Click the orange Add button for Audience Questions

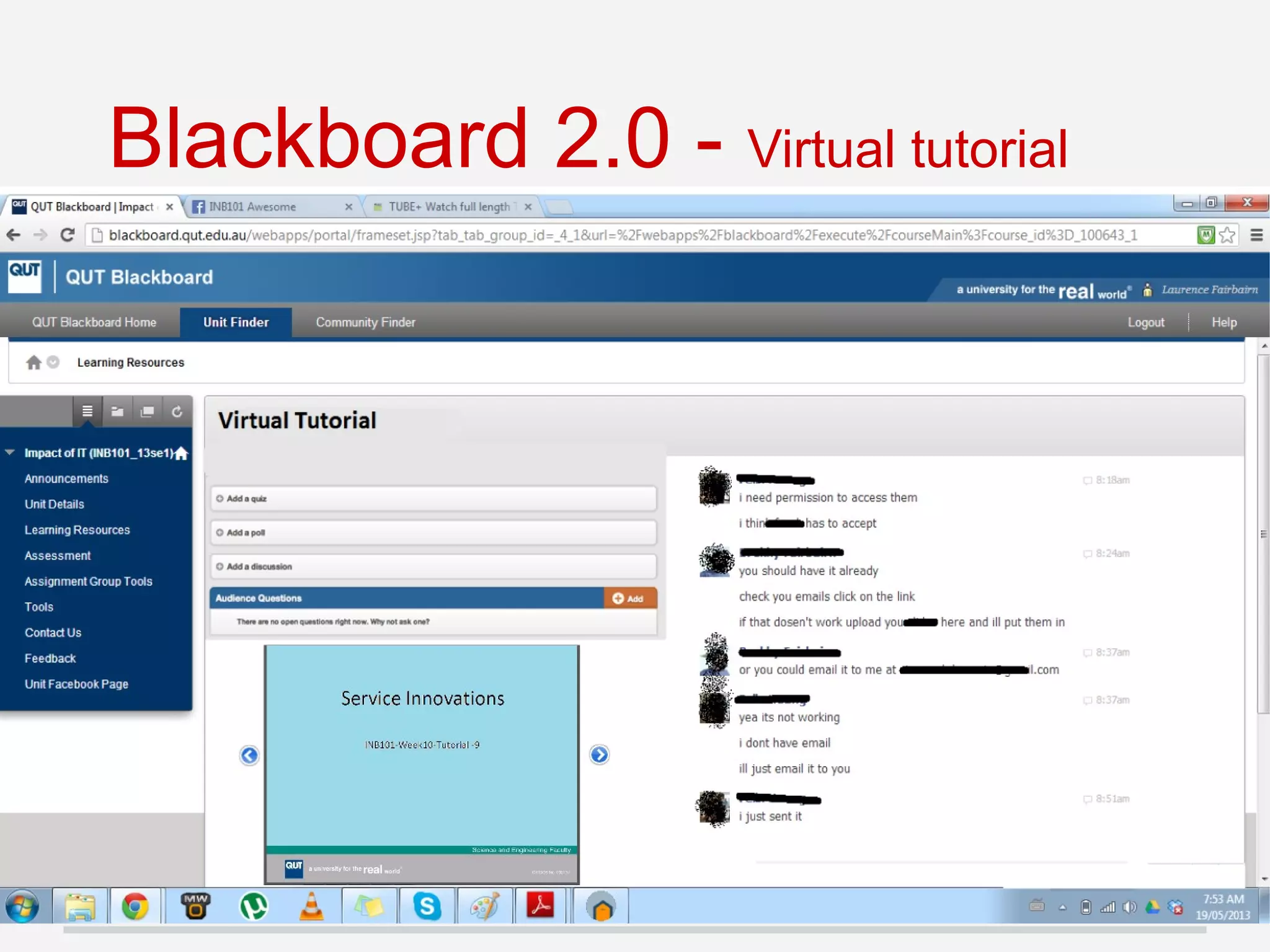tap(629, 598)
